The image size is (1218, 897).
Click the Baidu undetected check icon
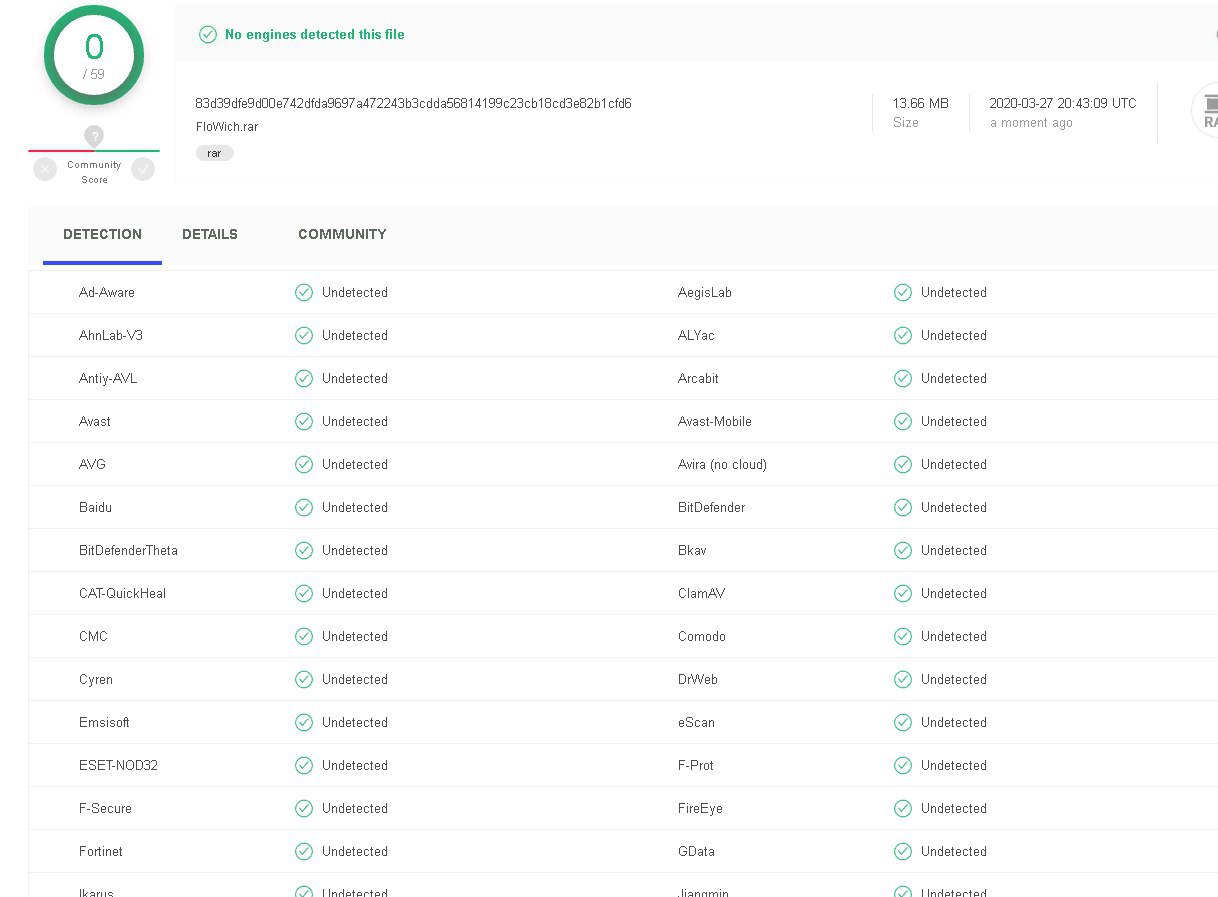point(304,507)
